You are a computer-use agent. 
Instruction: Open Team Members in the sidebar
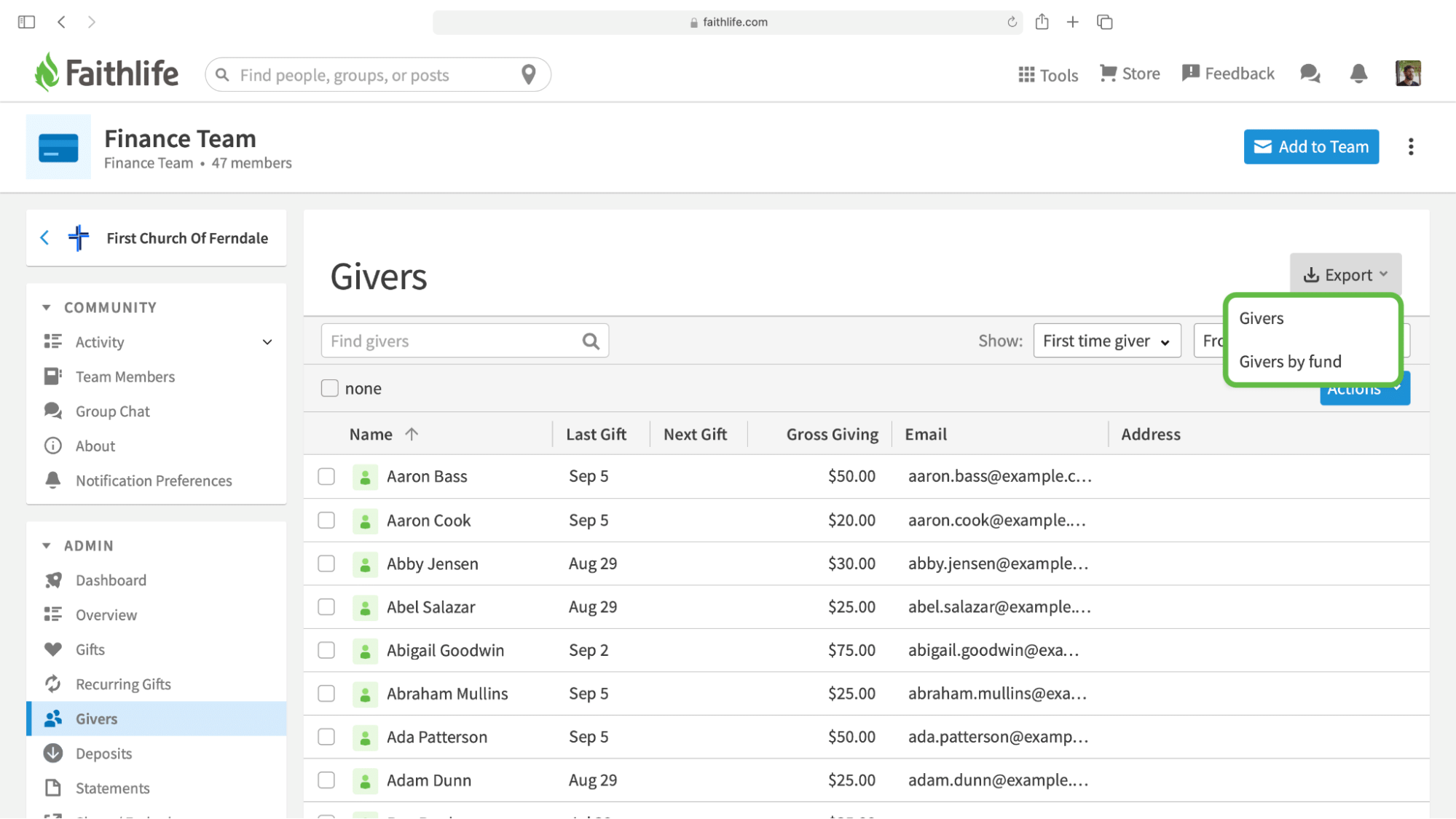tap(125, 376)
